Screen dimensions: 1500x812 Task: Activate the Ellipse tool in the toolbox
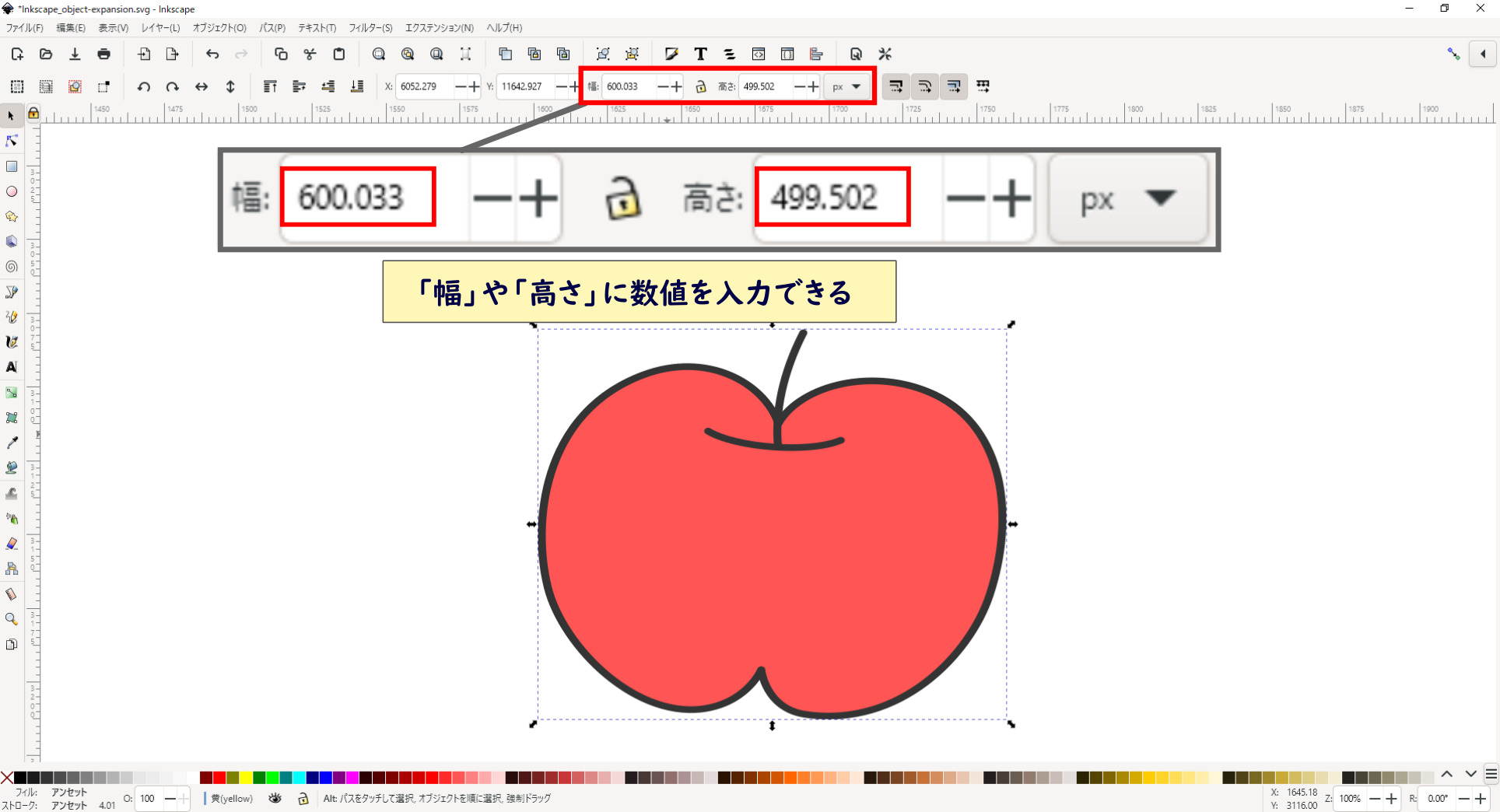tap(12, 191)
